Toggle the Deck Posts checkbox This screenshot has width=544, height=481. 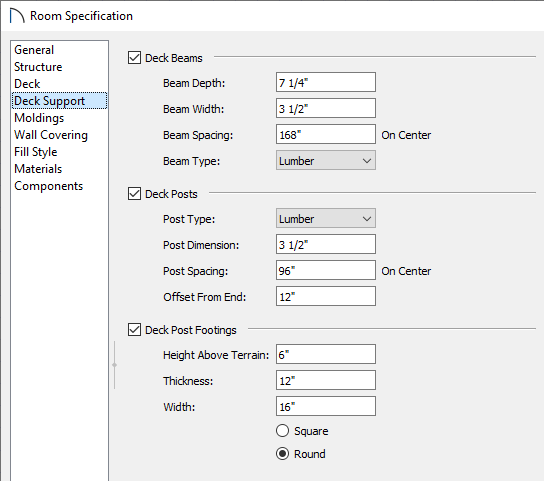pyautogui.click(x=134, y=194)
